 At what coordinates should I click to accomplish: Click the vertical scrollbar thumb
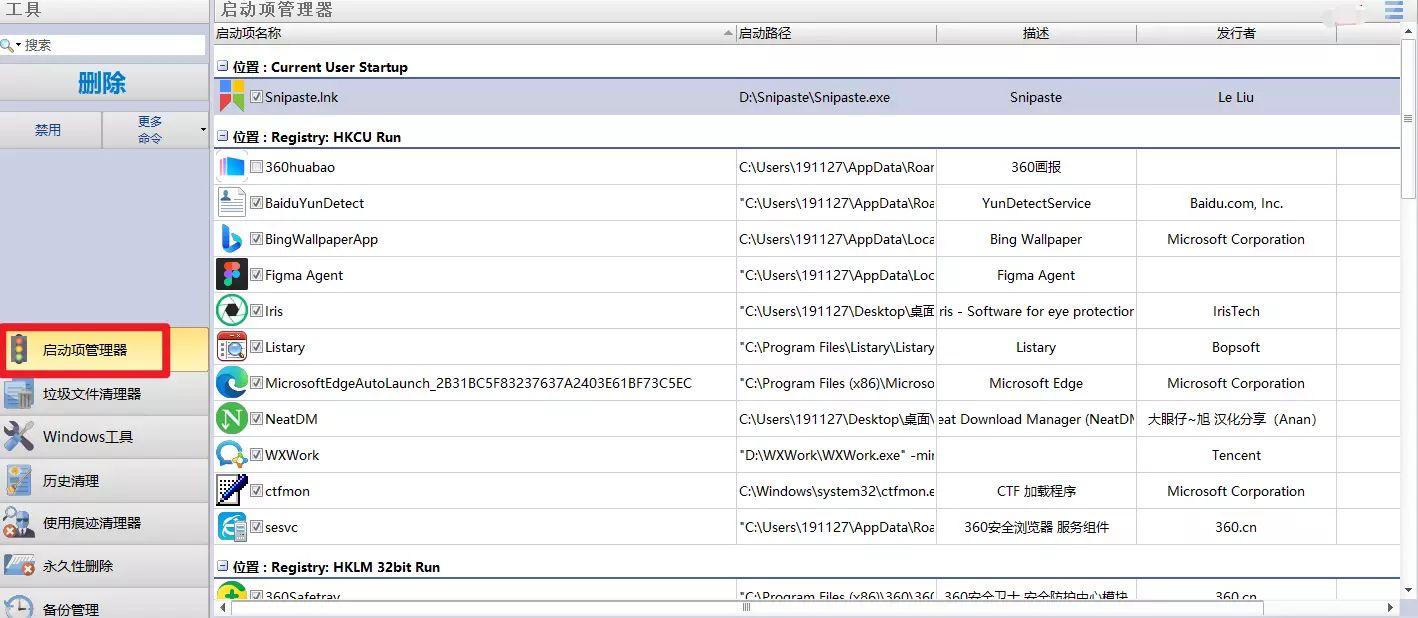pyautogui.click(x=1409, y=120)
